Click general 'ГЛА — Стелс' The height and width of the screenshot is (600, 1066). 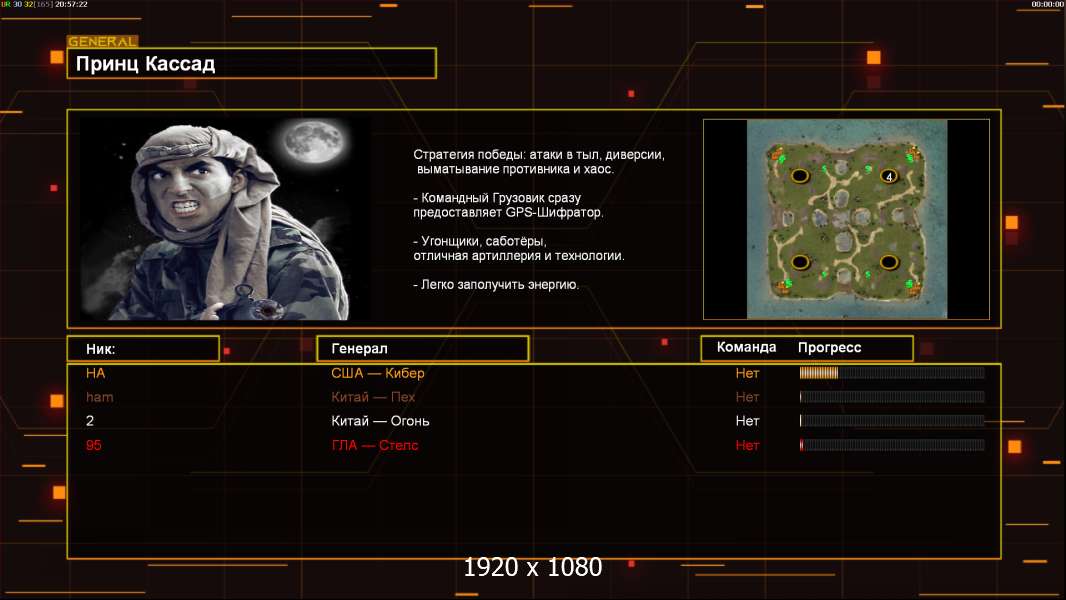click(x=375, y=445)
